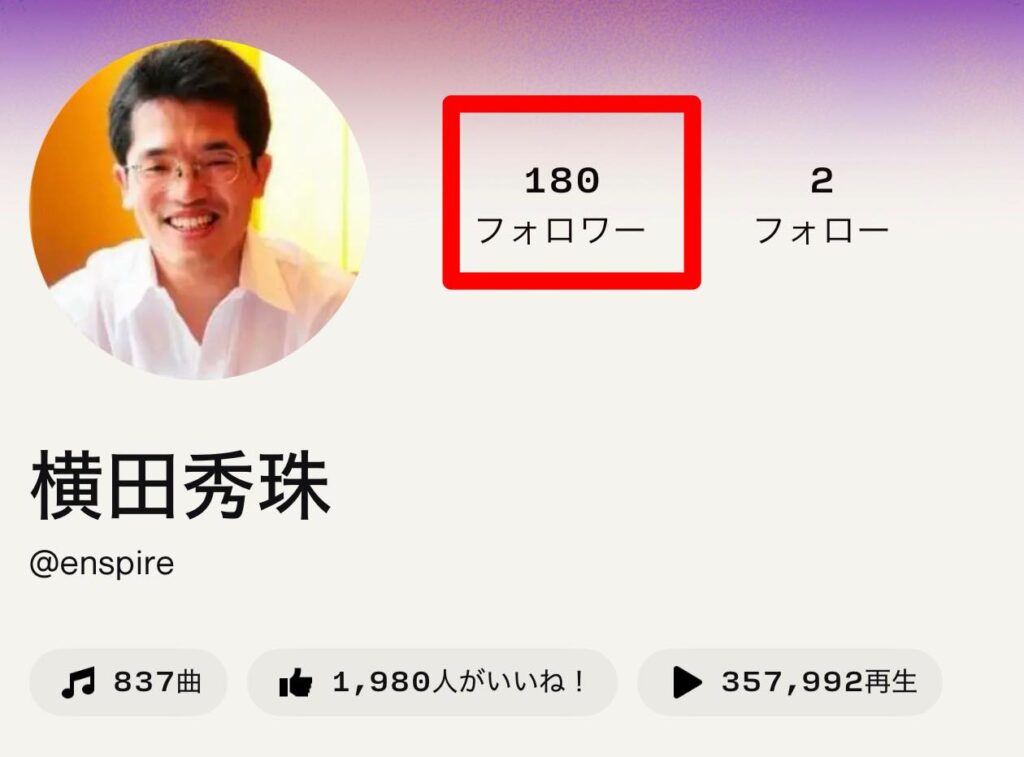The height and width of the screenshot is (757, 1024).
Task: Click the red highlighted followers box border
Action: 571,104
